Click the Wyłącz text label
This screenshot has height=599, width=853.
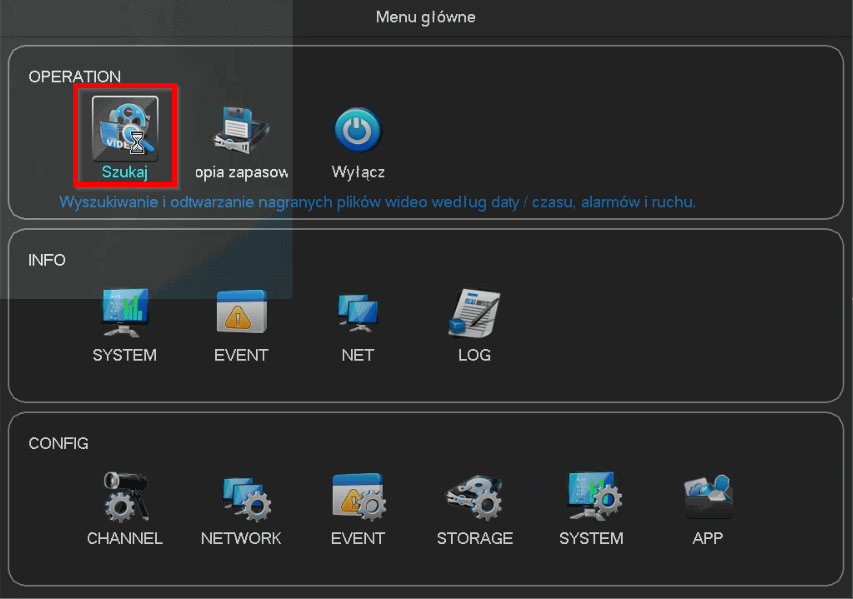358,172
